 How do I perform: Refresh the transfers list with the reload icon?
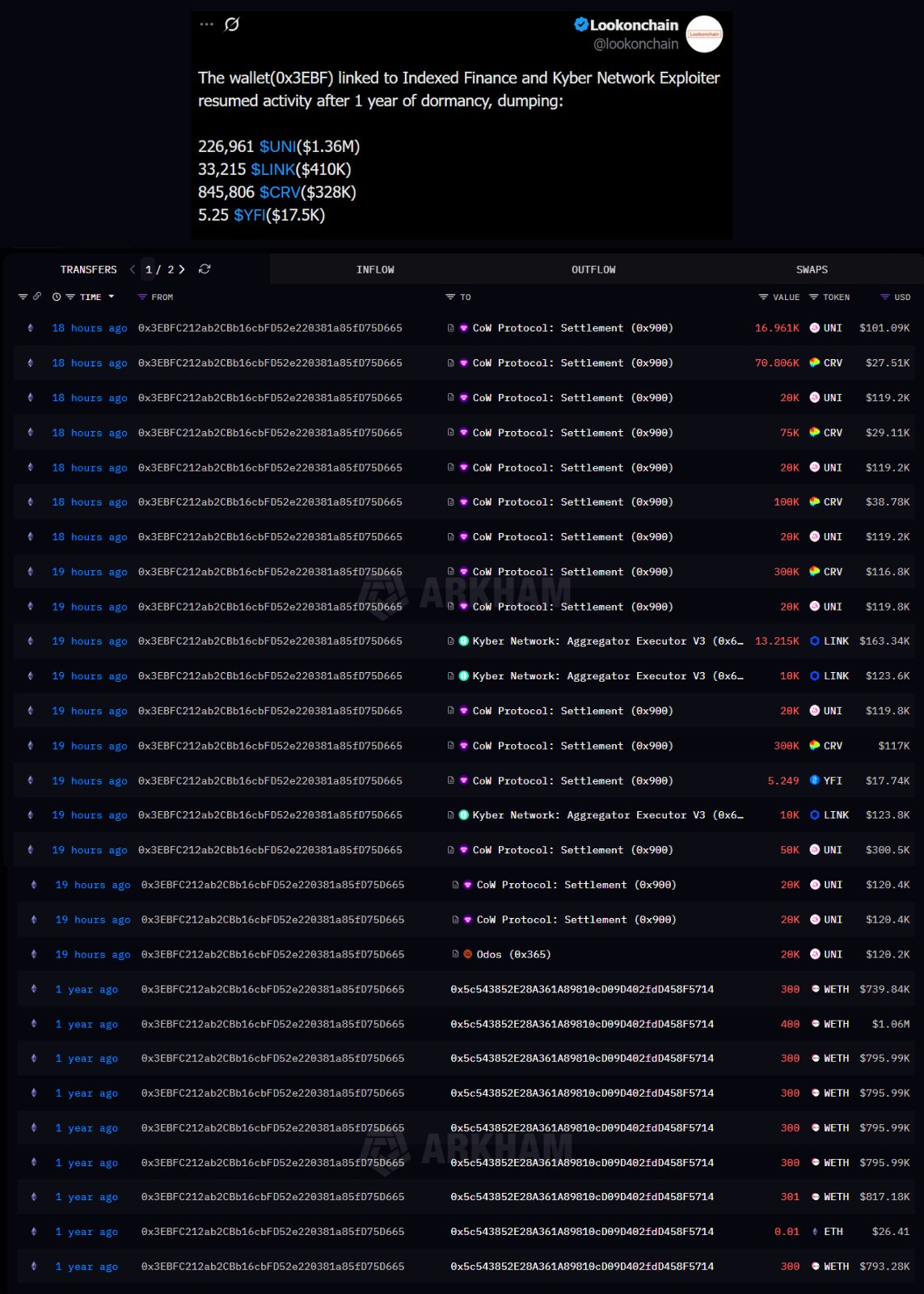[x=205, y=269]
